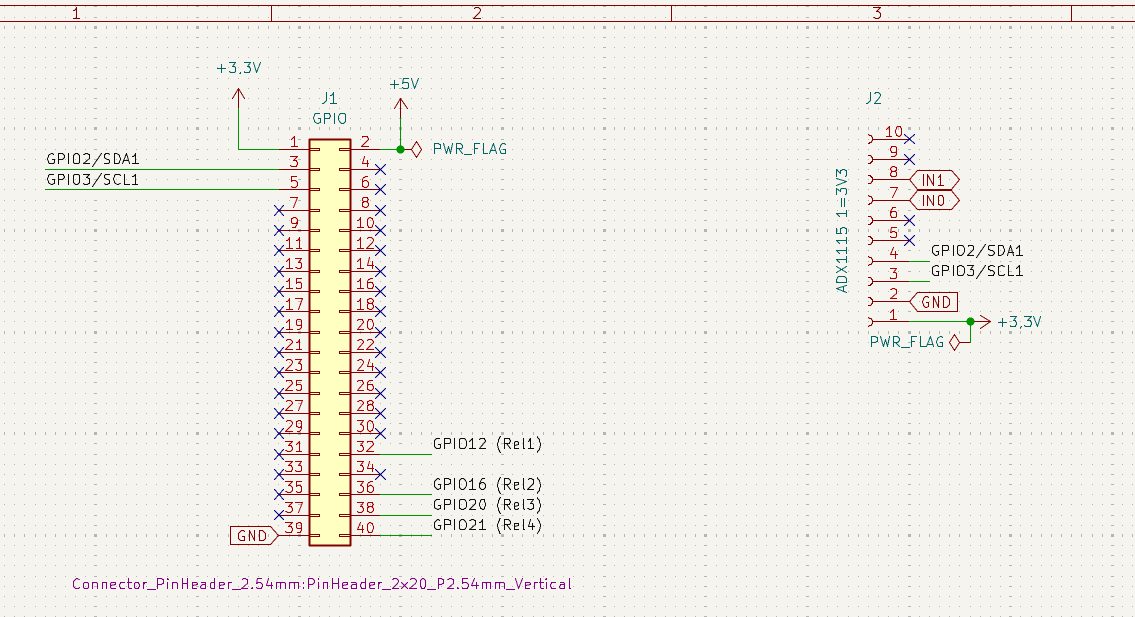Select the junction dot on the +5V wire
This screenshot has width=1135, height=617.
pos(400,149)
